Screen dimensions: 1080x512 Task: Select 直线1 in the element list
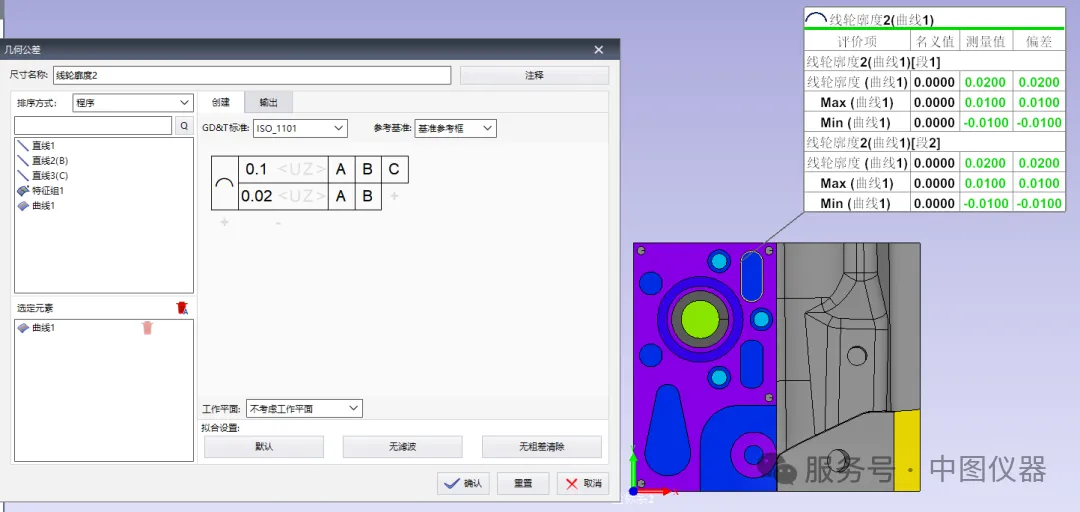43,146
